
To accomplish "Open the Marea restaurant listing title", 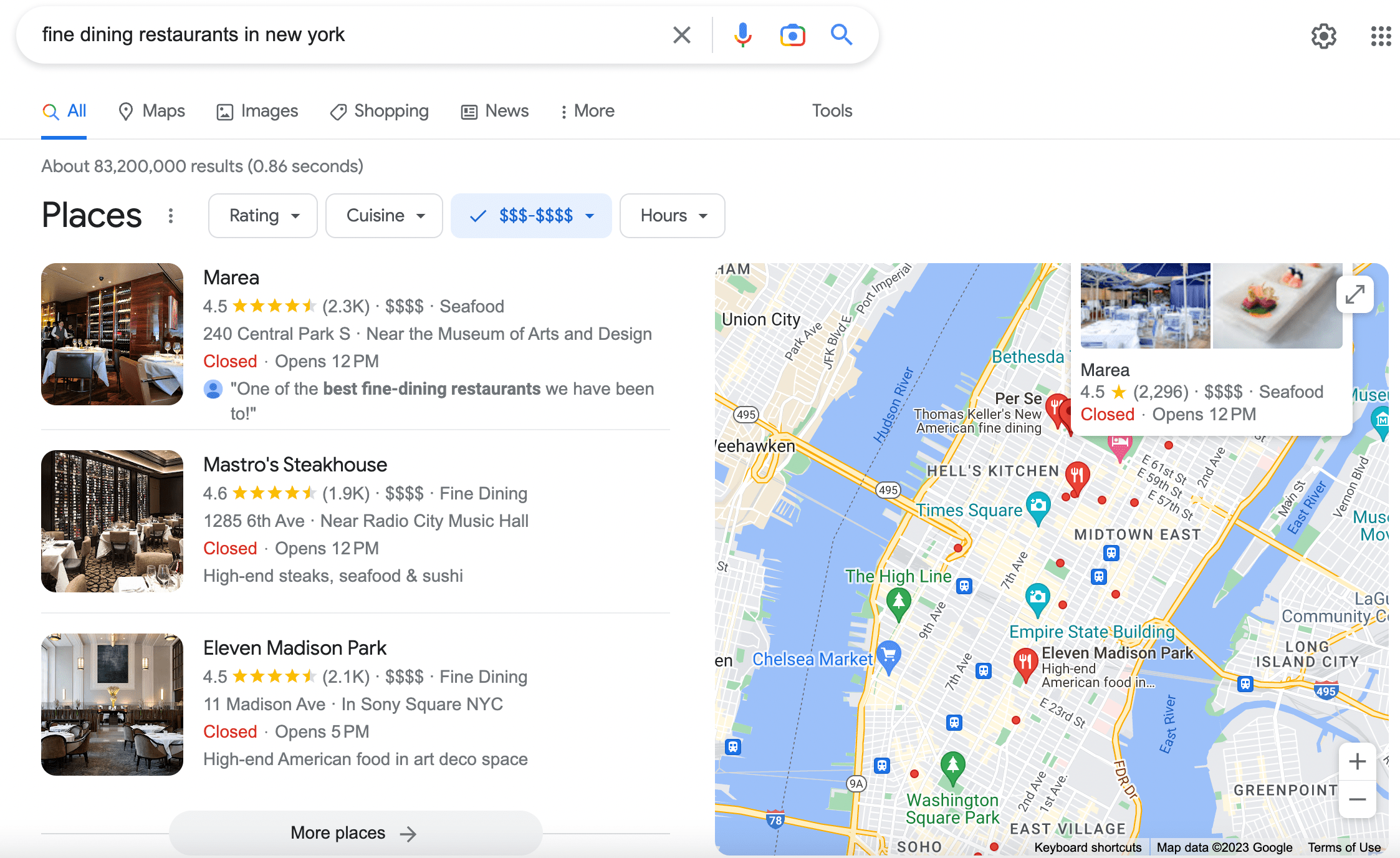I will click(x=231, y=277).
